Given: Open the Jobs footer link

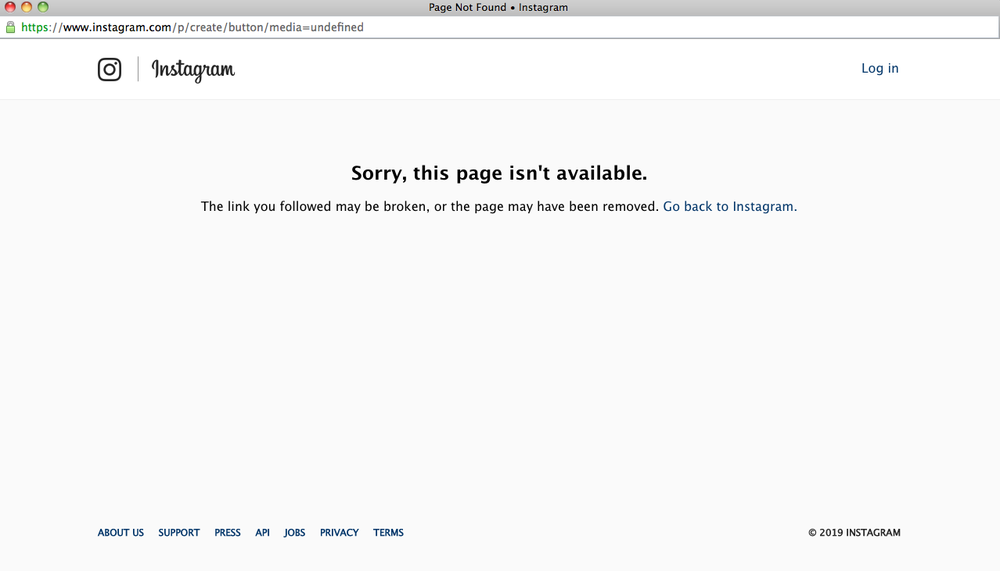Looking at the screenshot, I should pos(295,533).
